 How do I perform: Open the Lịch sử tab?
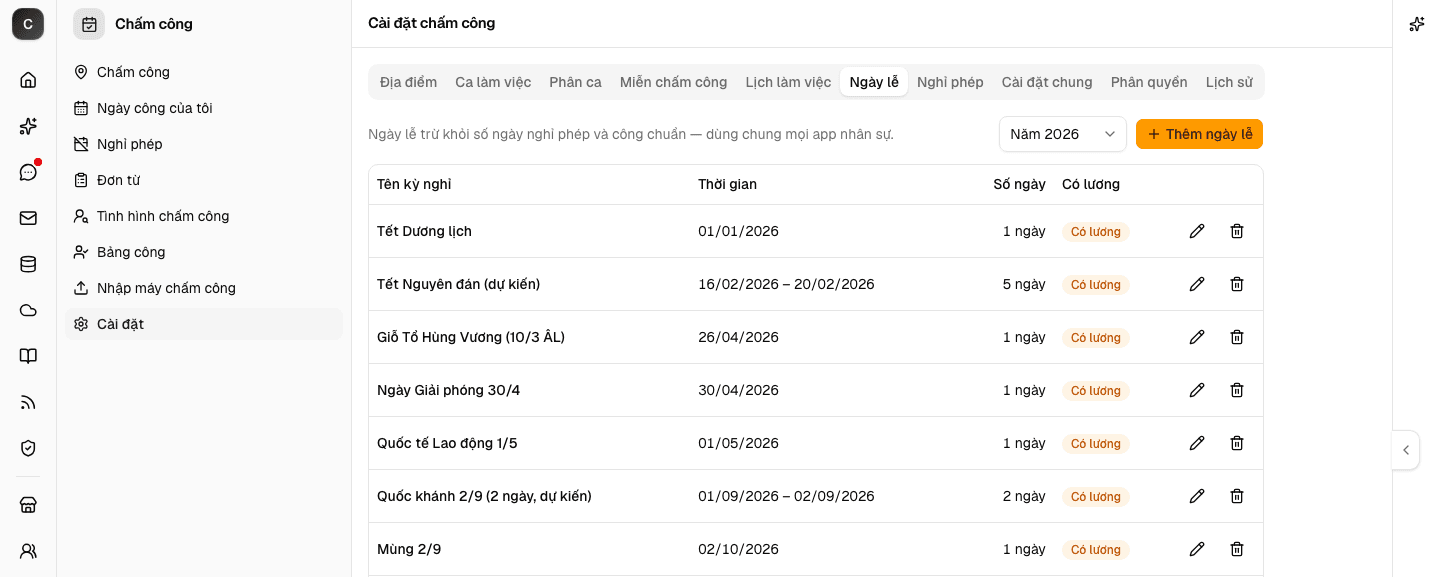pos(1229,82)
